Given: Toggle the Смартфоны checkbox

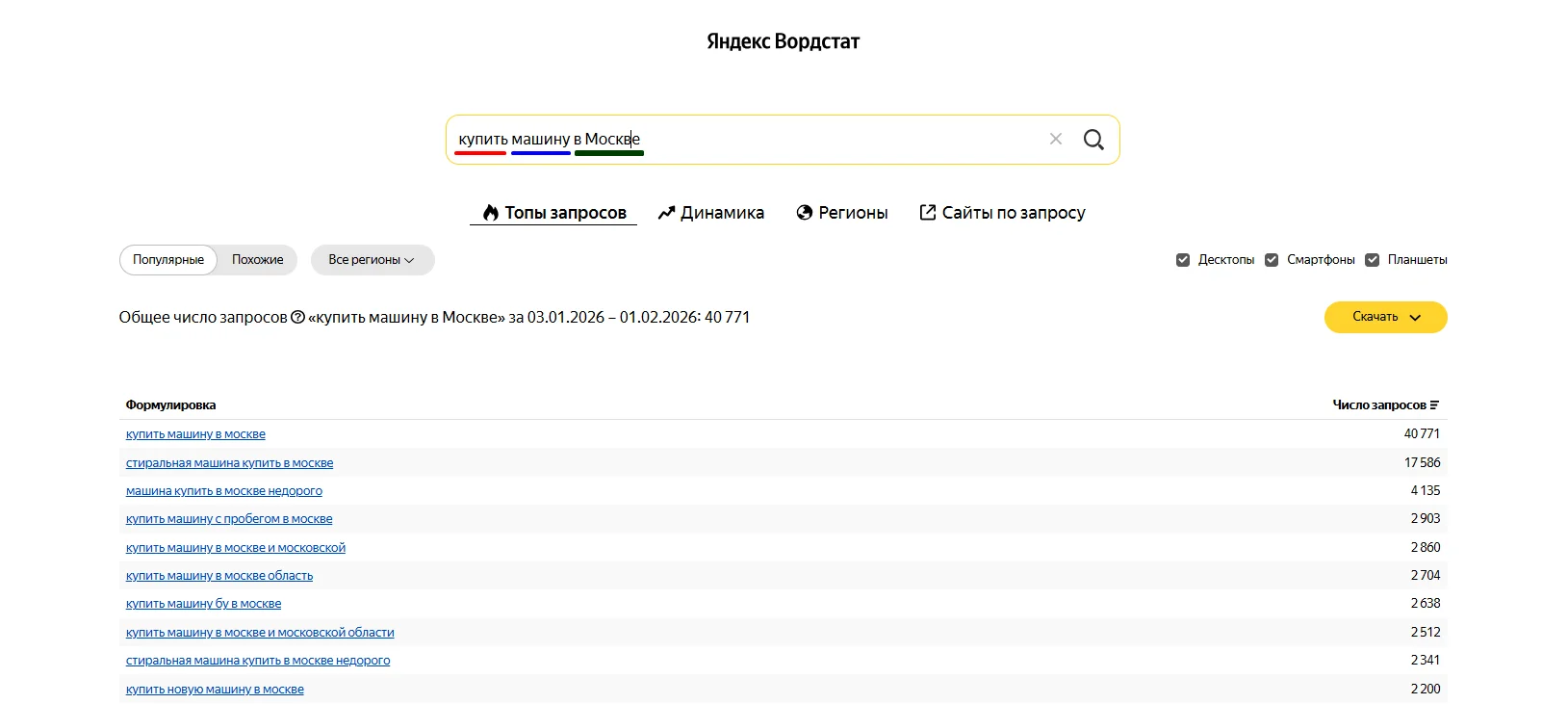Looking at the screenshot, I should point(1272,260).
